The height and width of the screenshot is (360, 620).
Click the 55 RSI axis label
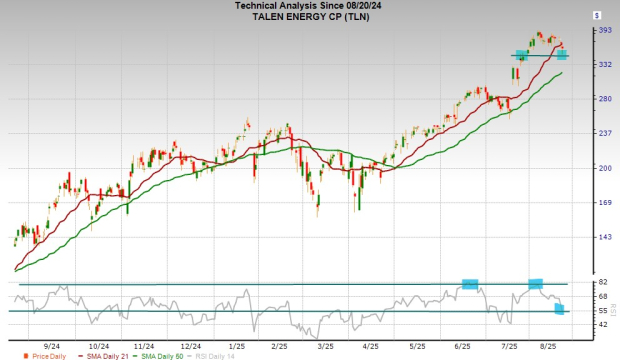pos(603,311)
